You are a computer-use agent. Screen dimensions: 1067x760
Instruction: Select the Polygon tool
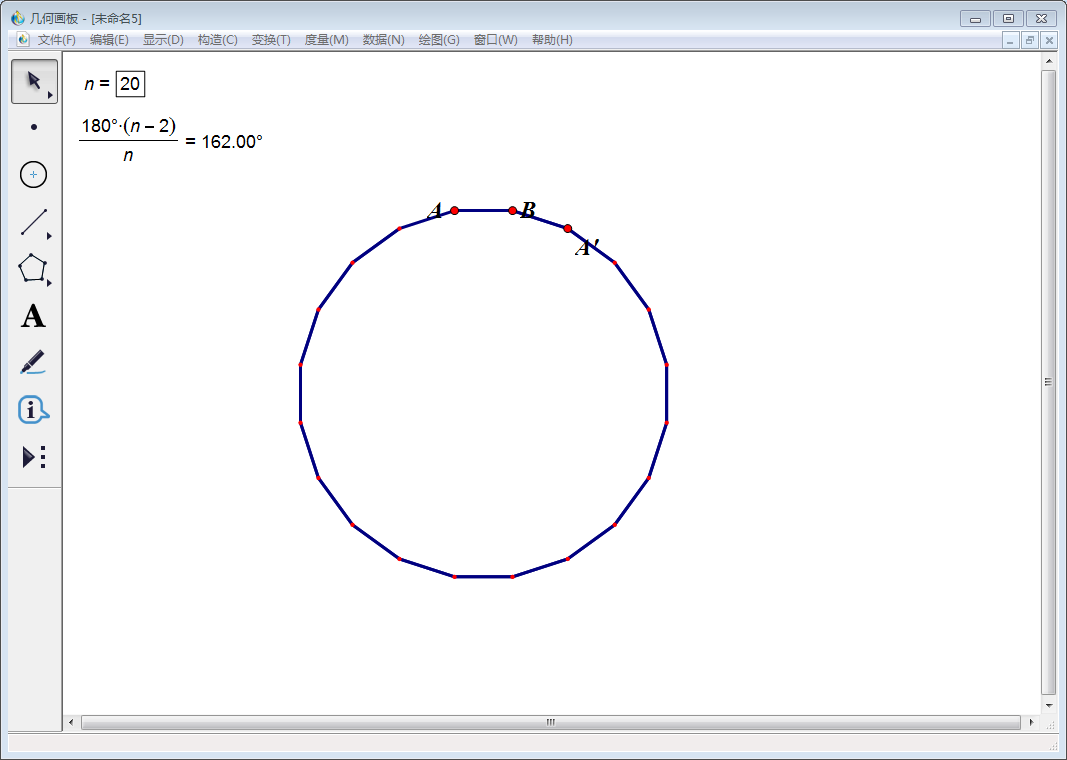33,269
